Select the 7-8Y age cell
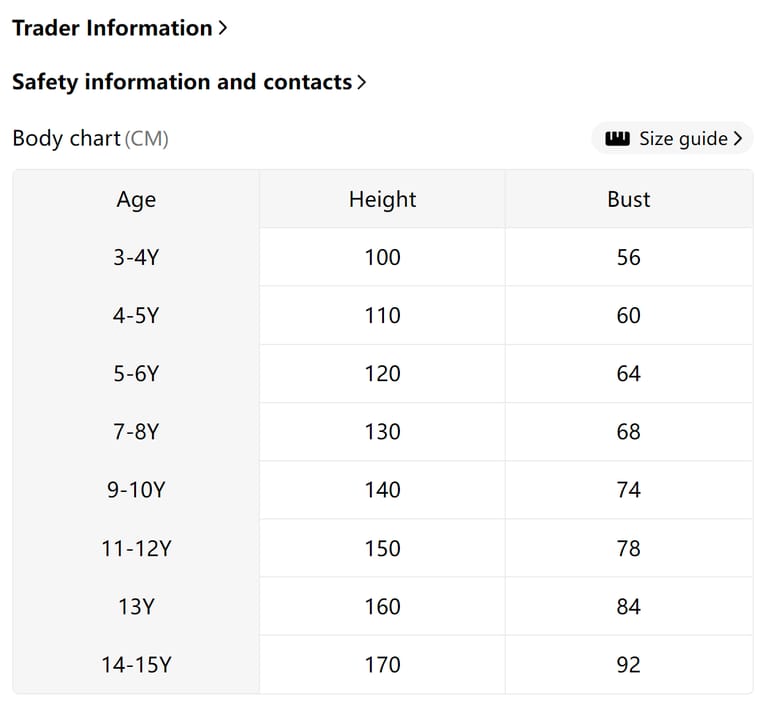This screenshot has width=768, height=703. click(x=136, y=432)
